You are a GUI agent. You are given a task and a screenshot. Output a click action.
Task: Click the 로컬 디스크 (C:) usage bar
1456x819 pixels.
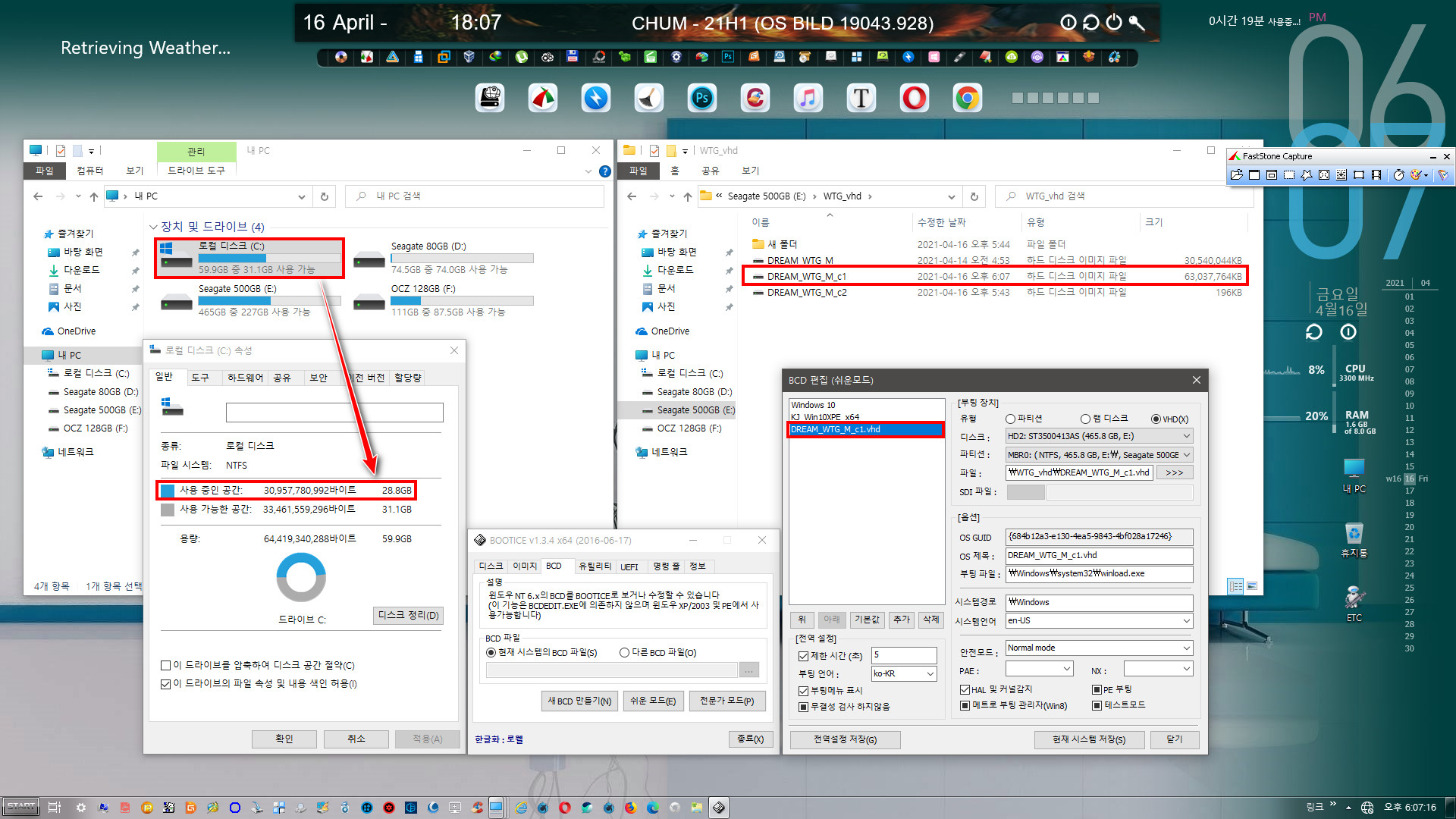click(x=269, y=258)
